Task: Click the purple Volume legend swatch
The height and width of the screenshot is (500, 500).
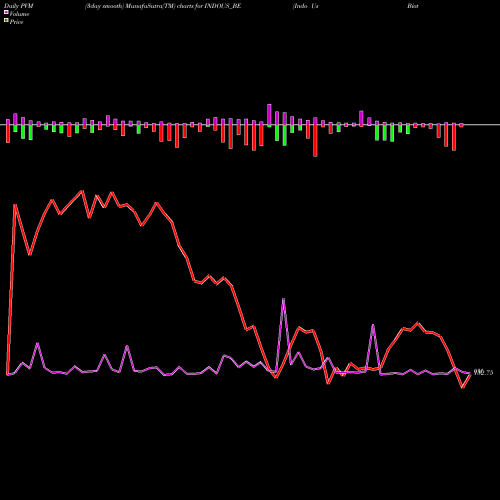Action: click(x=6, y=12)
